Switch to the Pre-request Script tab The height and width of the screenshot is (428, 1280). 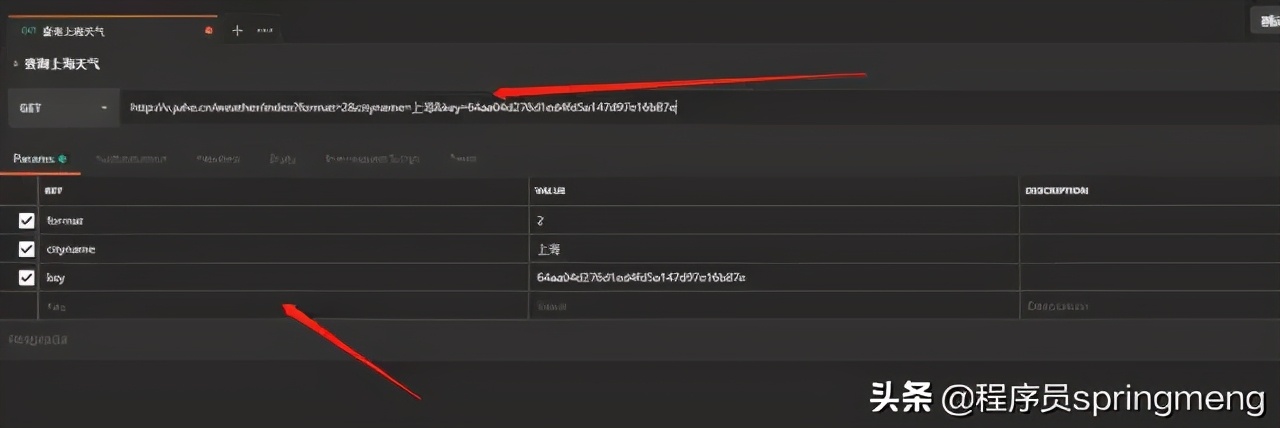click(x=372, y=159)
